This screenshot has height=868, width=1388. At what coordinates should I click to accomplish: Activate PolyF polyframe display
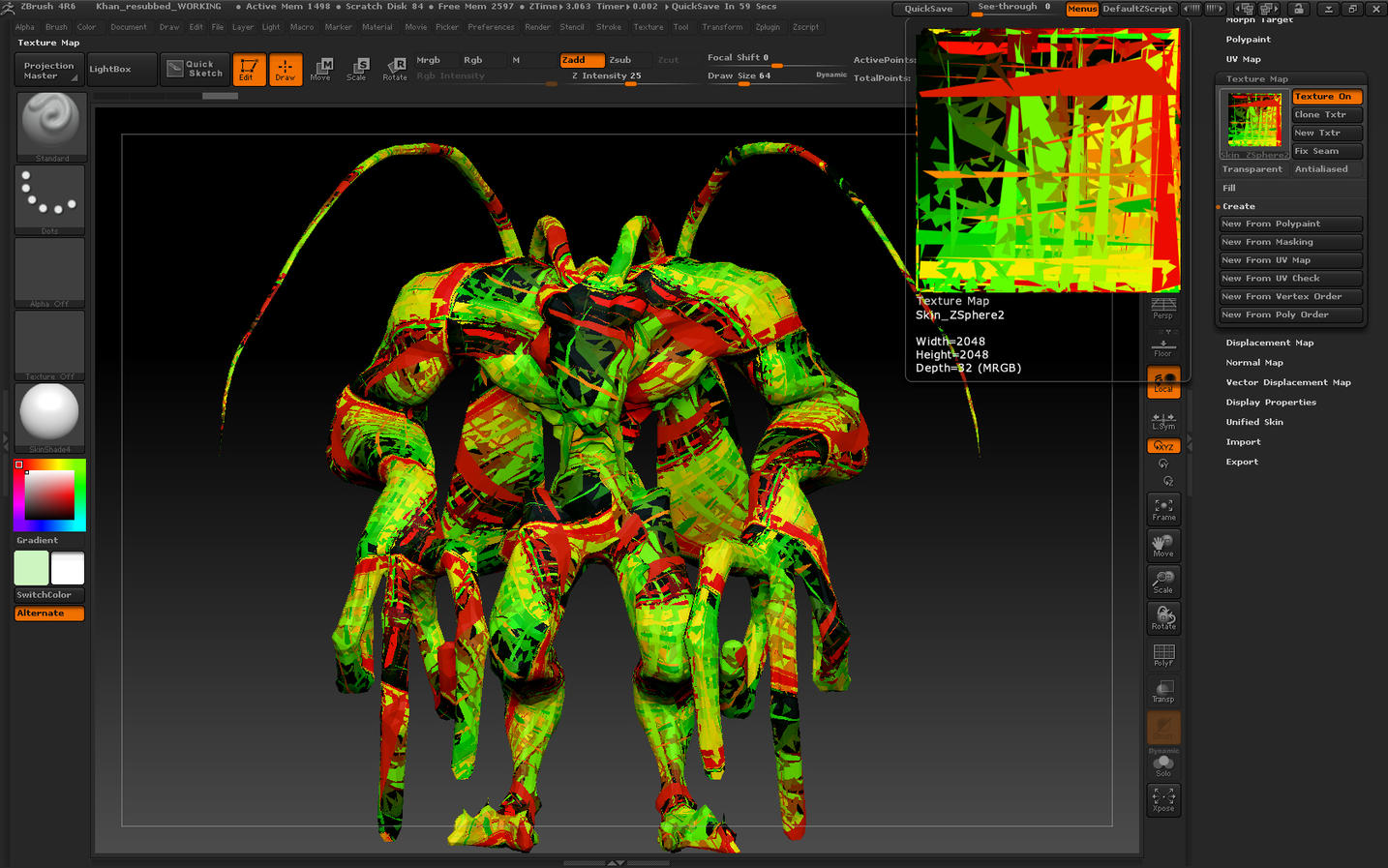coord(1162,654)
